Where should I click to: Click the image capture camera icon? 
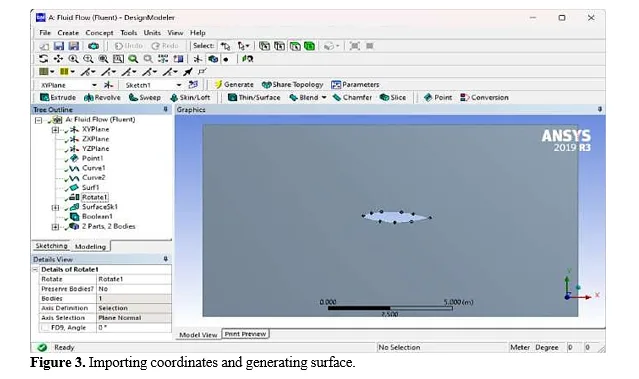(93, 46)
